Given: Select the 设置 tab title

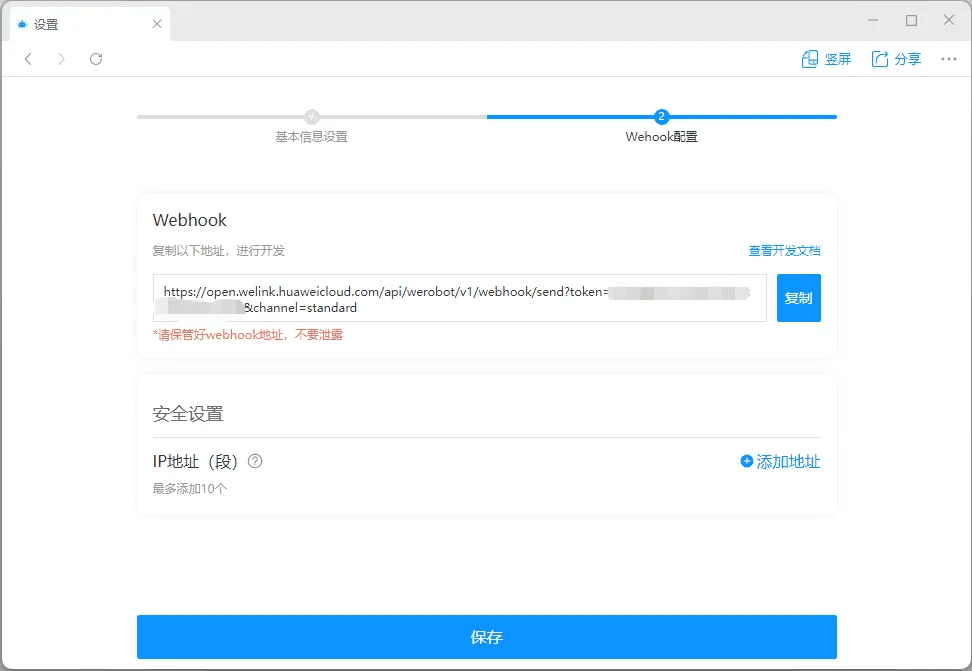Looking at the screenshot, I should pyautogui.click(x=46, y=24).
